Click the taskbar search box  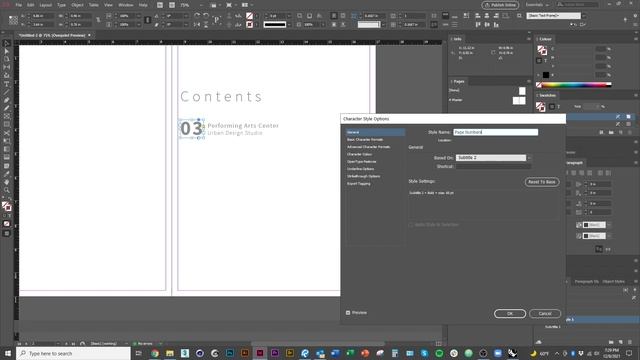click(73, 353)
